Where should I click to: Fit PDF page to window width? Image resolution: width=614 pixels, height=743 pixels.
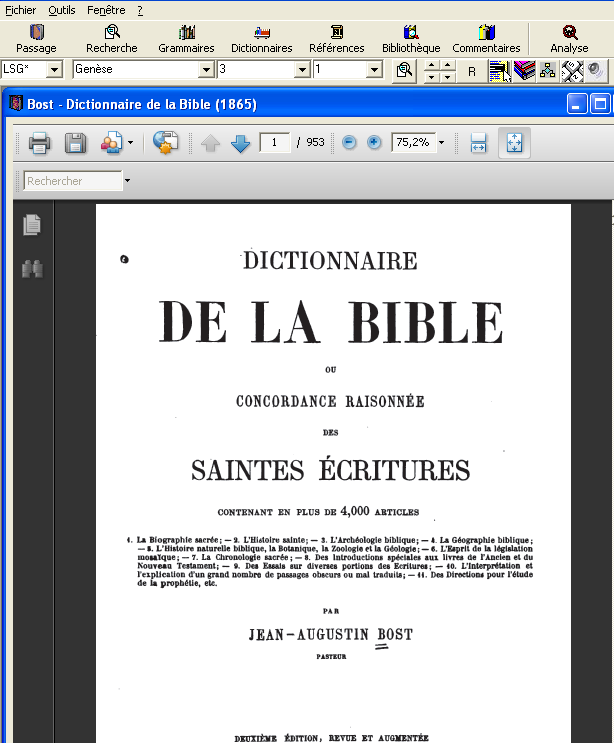coord(479,143)
